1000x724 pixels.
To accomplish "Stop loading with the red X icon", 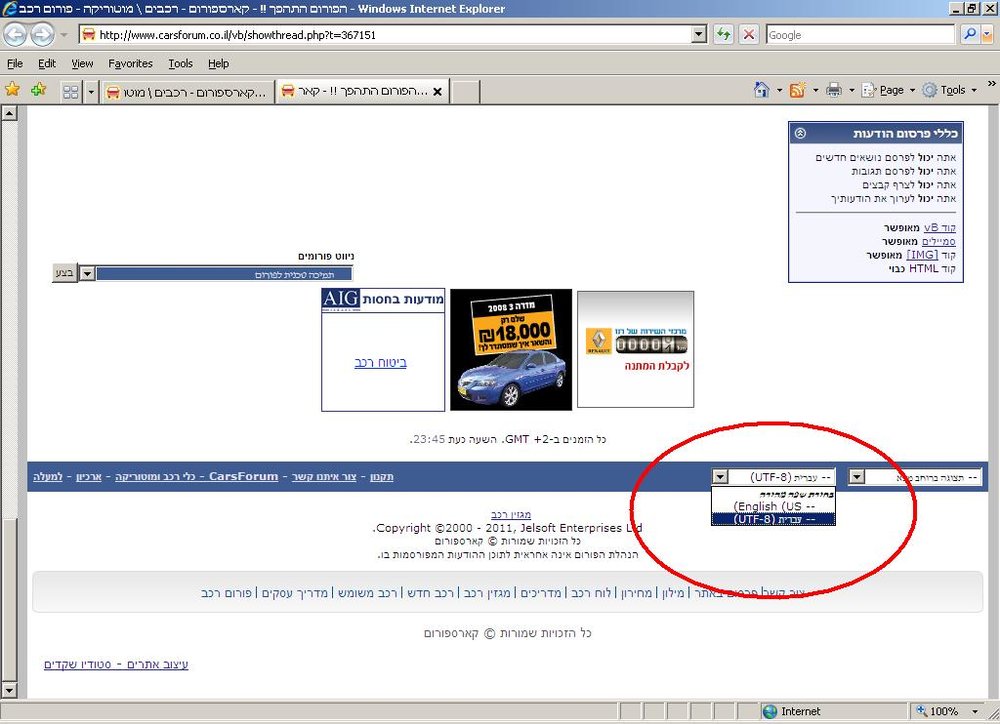I will pyautogui.click(x=749, y=34).
